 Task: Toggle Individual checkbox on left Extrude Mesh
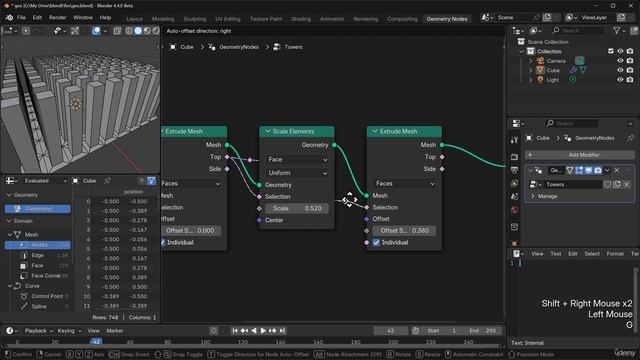[x=163, y=242]
